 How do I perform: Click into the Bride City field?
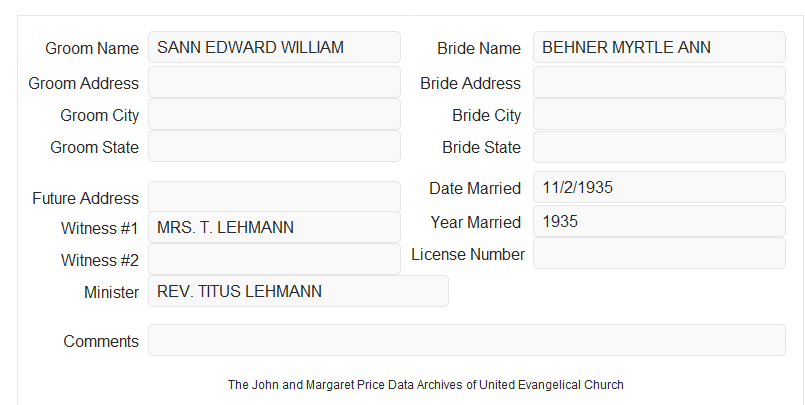659,114
